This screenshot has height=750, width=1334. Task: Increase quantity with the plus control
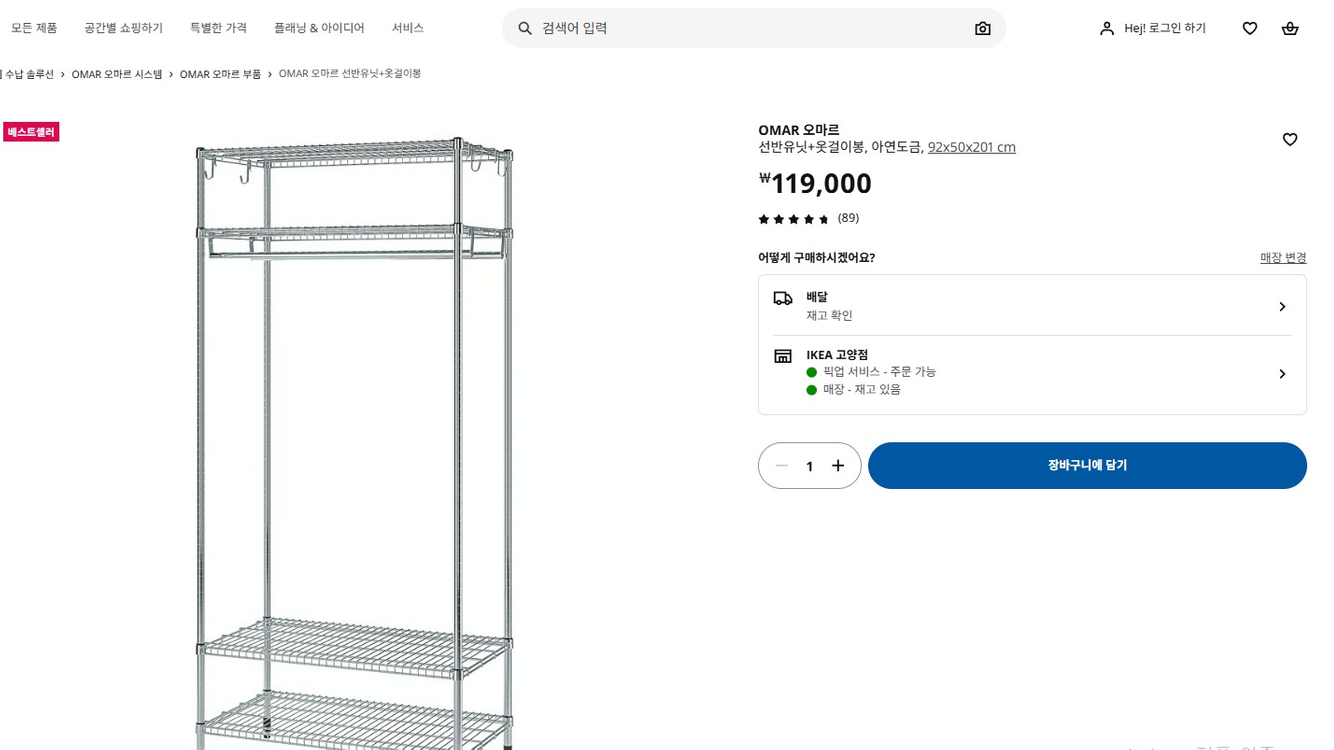tap(838, 465)
